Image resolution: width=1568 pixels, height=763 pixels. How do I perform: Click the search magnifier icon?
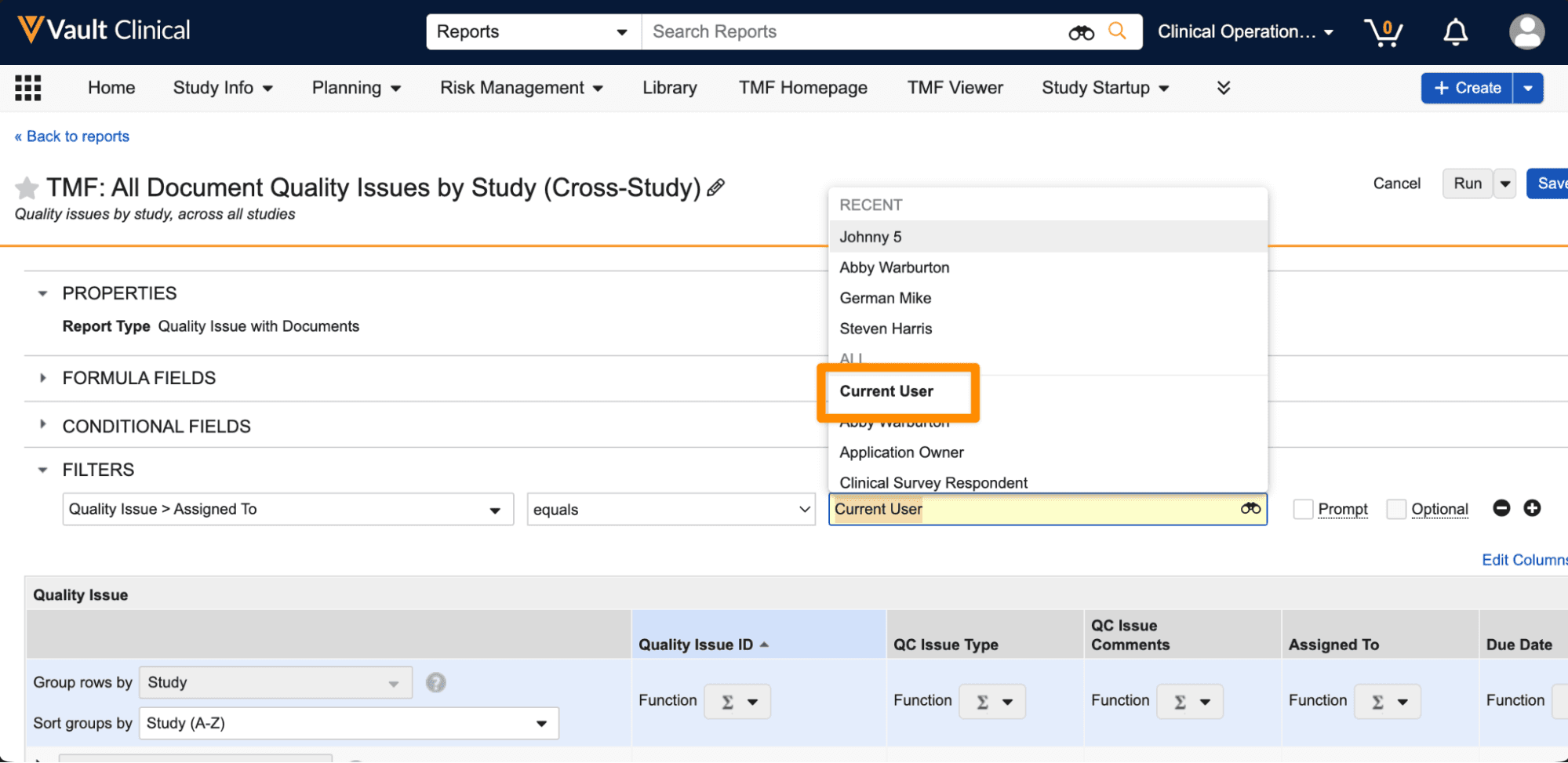coord(1117,31)
